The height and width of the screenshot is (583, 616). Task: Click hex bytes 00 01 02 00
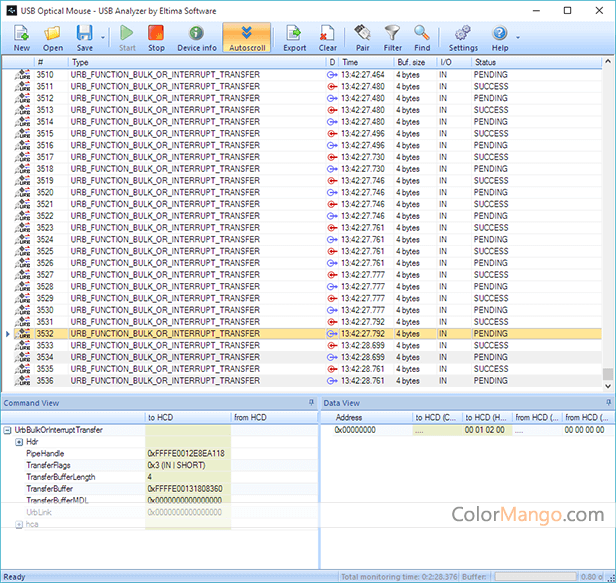pos(484,430)
